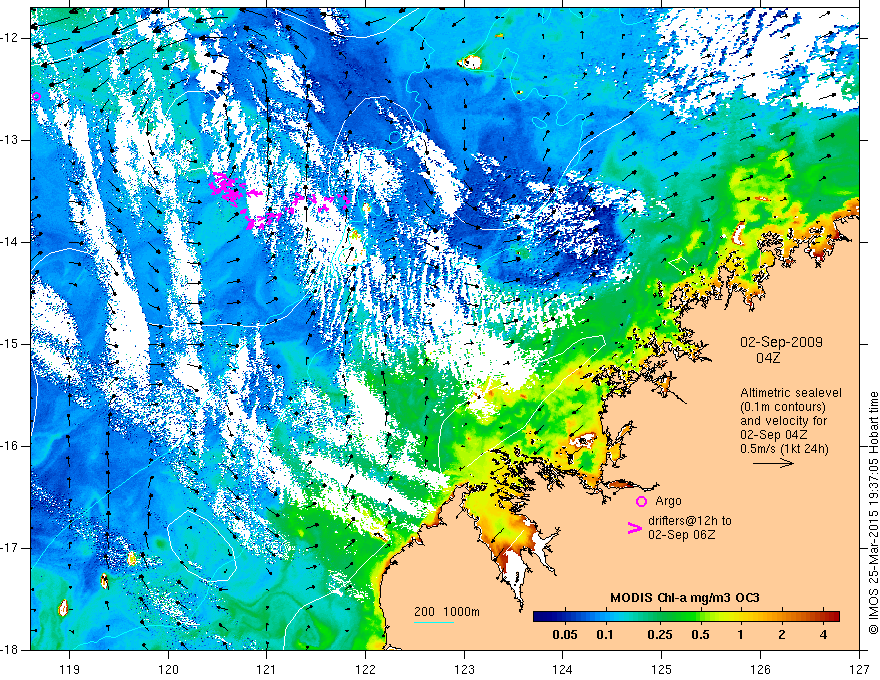Click the '126' longitude axis label
Screen dimensions: 880x680
tap(760, 669)
